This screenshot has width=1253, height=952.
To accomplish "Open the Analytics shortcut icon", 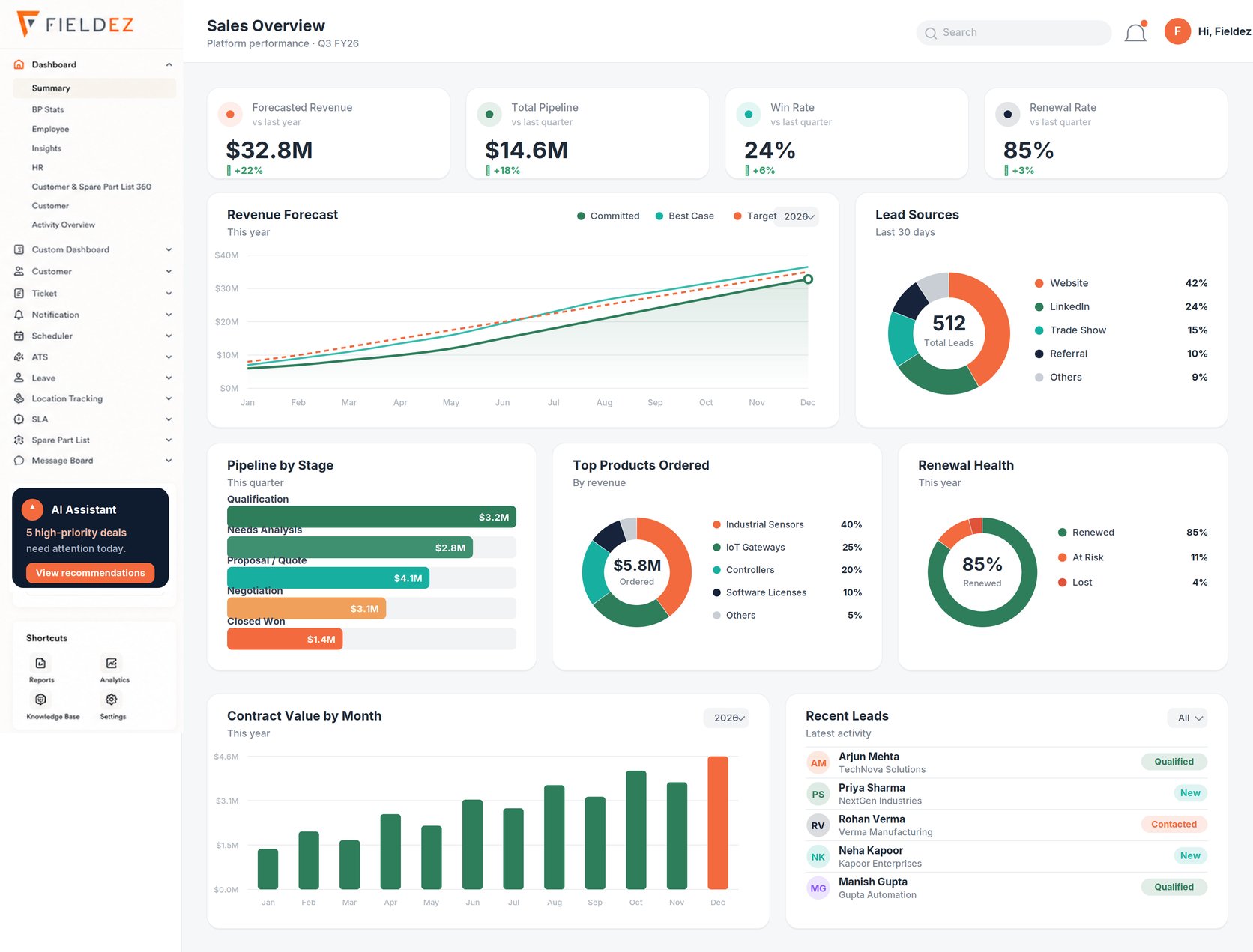I will click(x=112, y=663).
